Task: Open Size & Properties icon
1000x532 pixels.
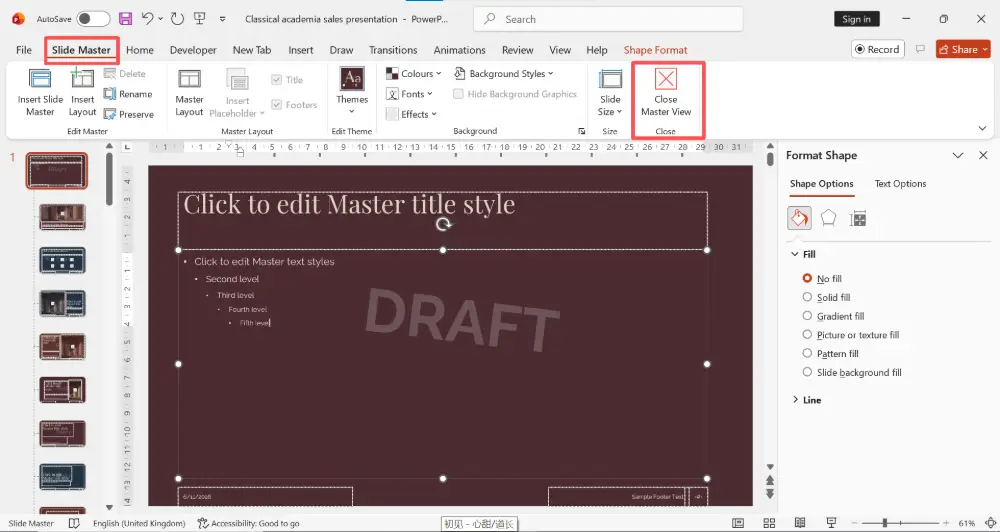Action: pos(858,218)
